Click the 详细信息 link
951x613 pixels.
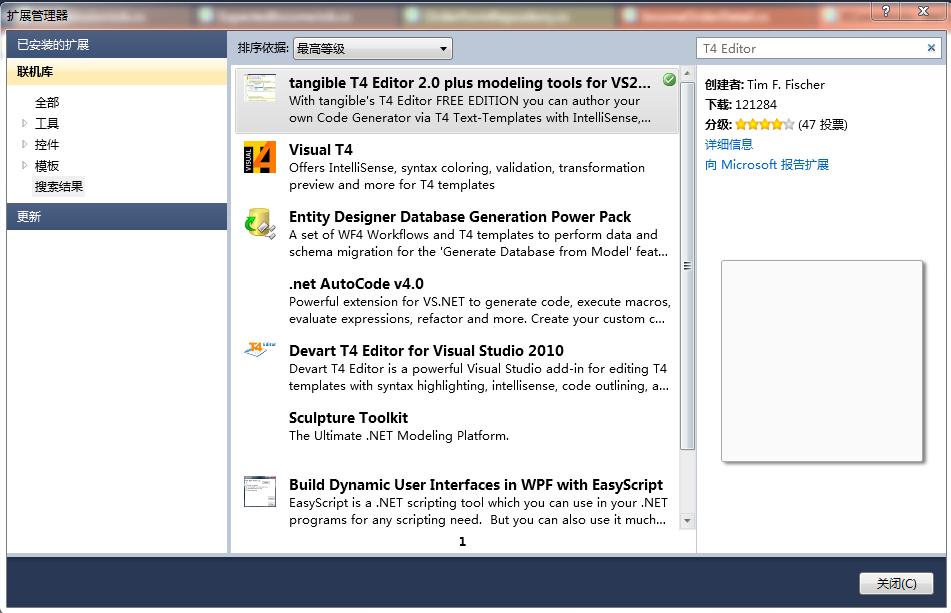pyautogui.click(x=728, y=144)
